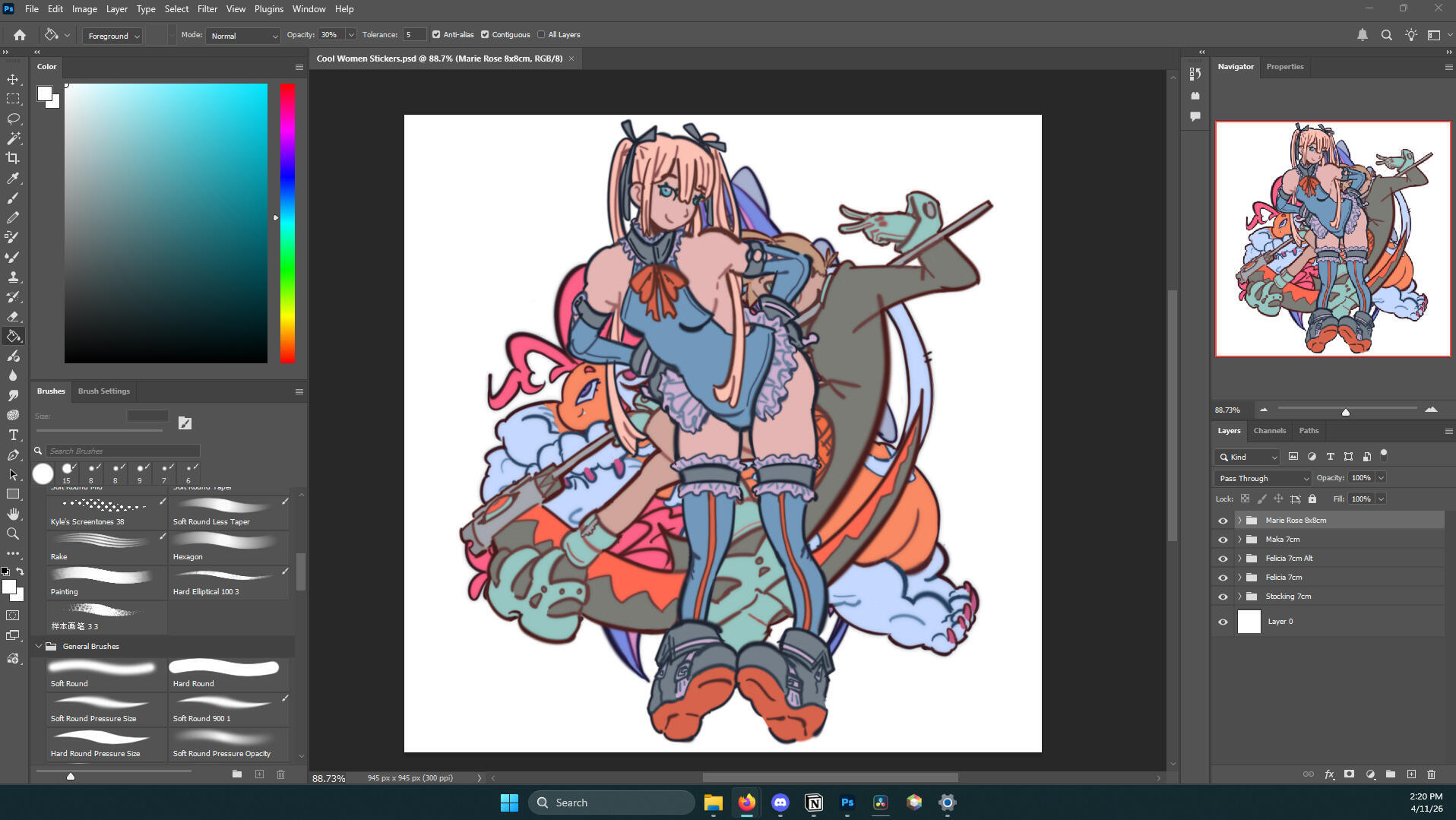Expand the Stocking 7cm group
The height and width of the screenshot is (820, 1456).
coord(1239,597)
